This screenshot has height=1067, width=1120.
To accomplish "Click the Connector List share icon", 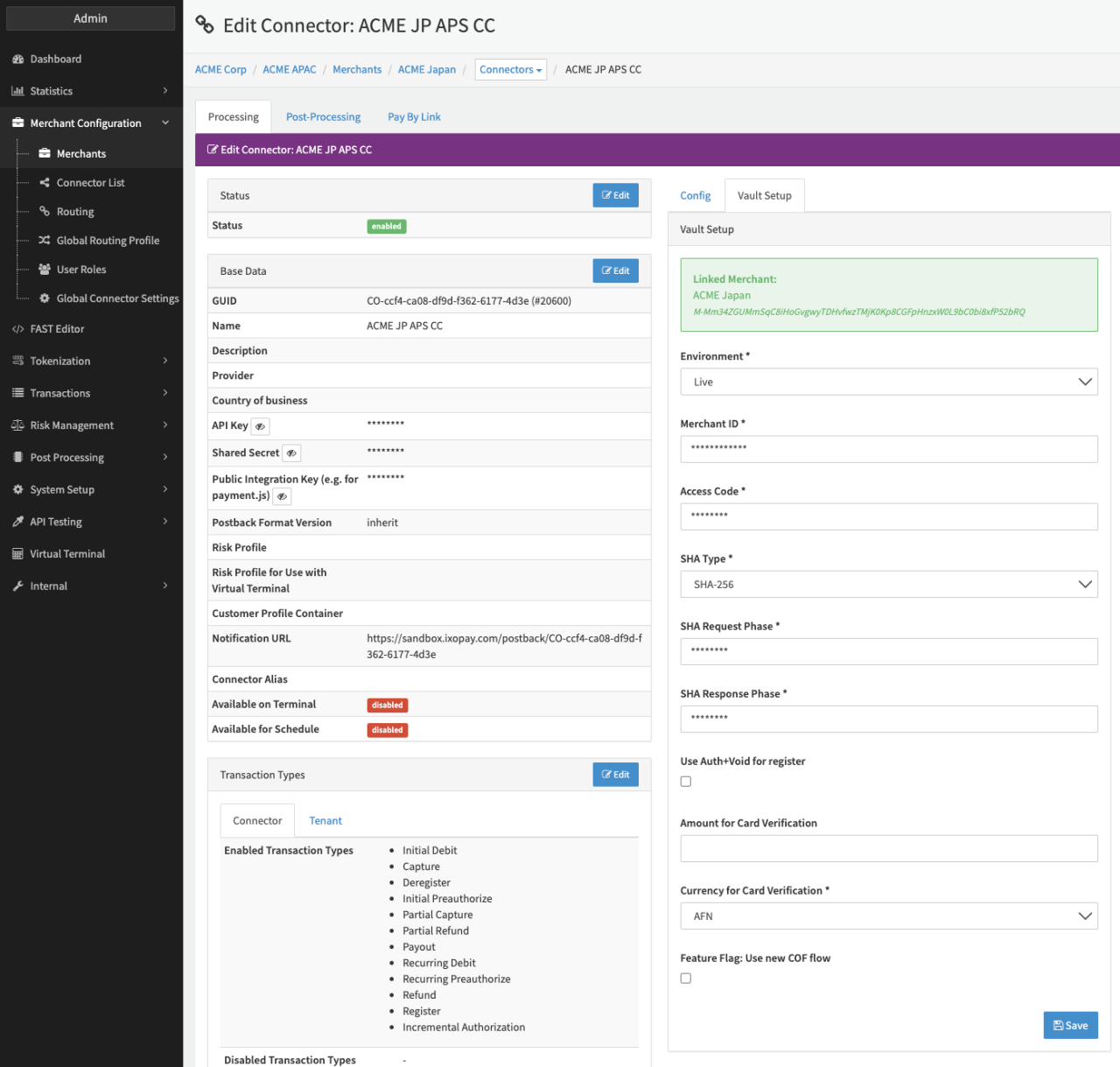I will 45,183.
